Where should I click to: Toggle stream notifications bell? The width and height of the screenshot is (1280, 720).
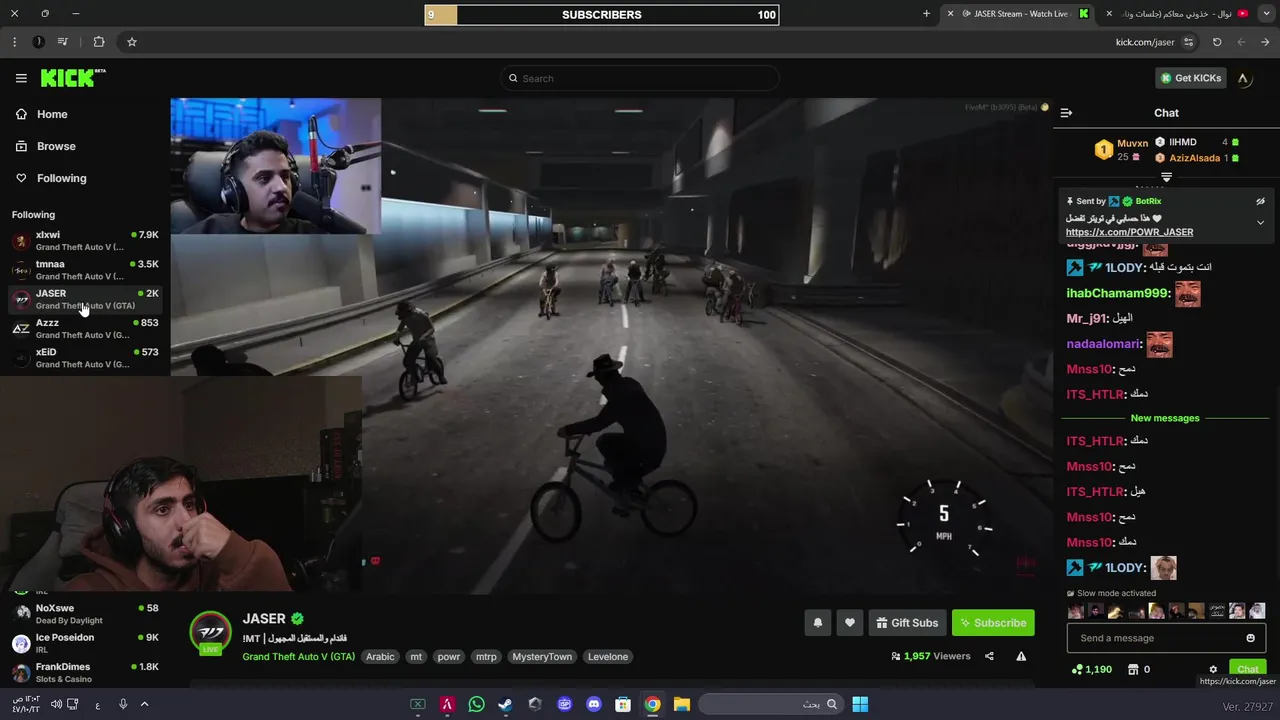click(x=817, y=622)
